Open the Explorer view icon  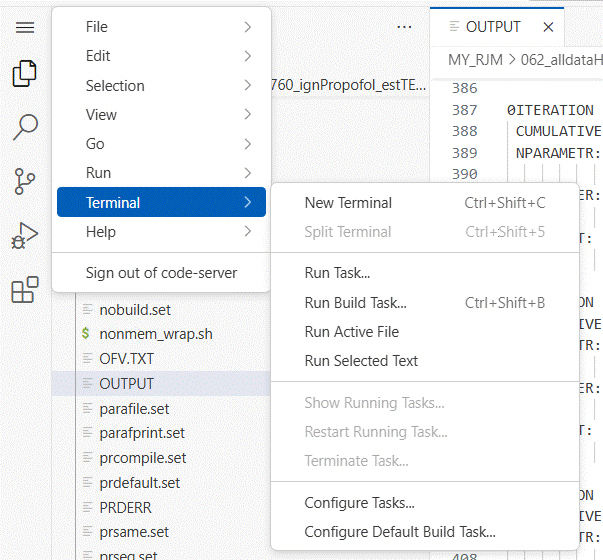pyautogui.click(x=25, y=74)
